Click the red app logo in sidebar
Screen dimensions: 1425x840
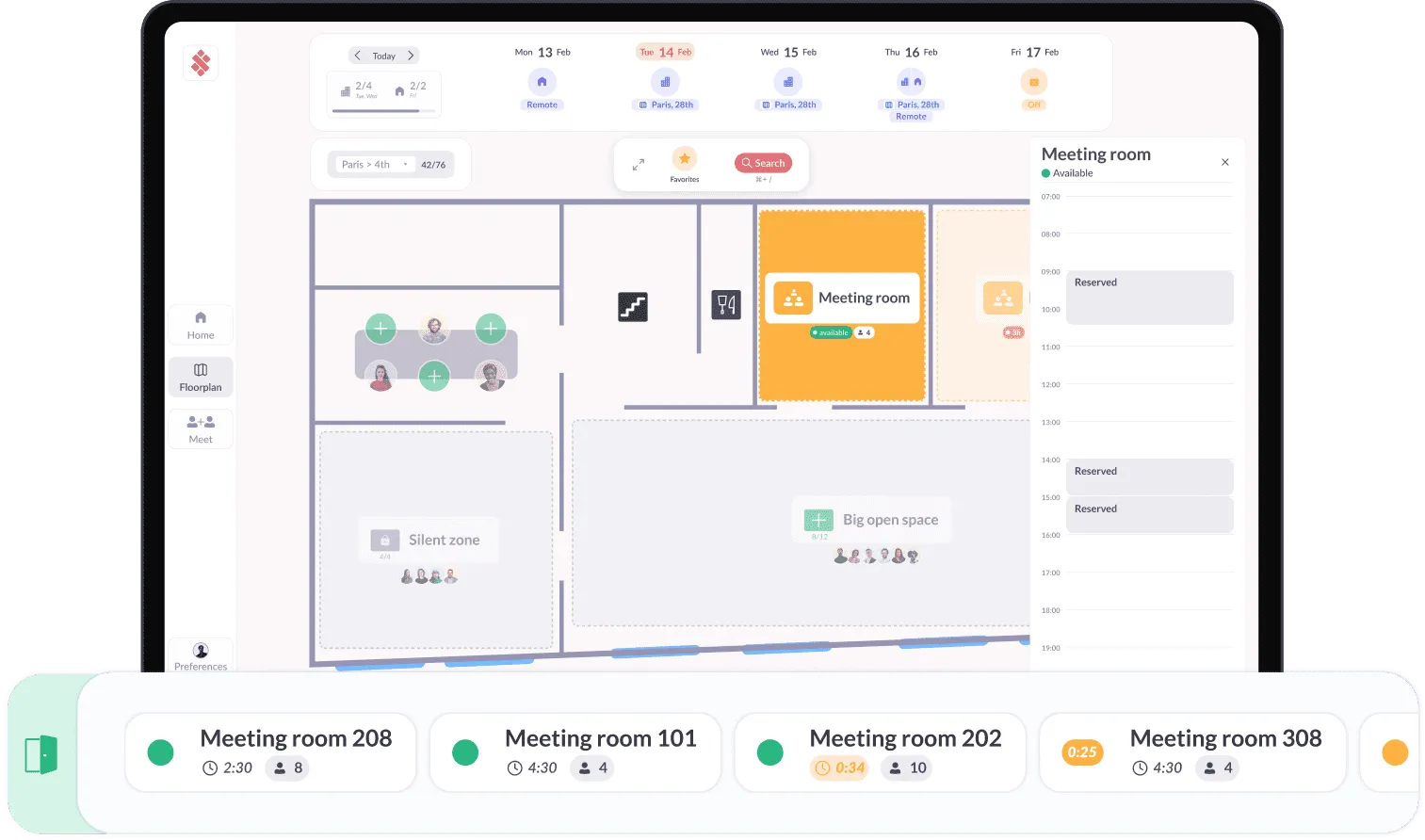(x=201, y=63)
